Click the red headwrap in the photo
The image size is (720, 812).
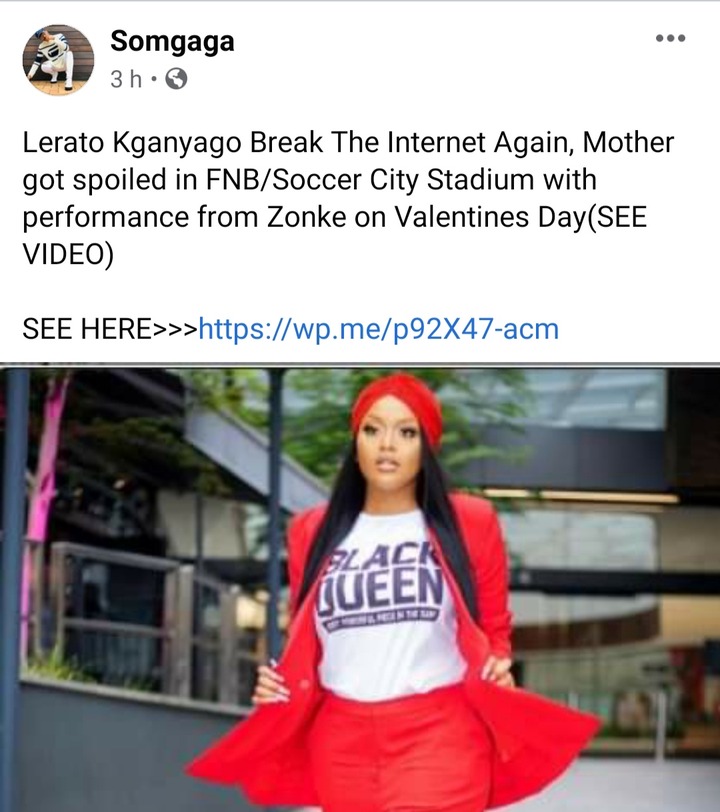(x=398, y=402)
